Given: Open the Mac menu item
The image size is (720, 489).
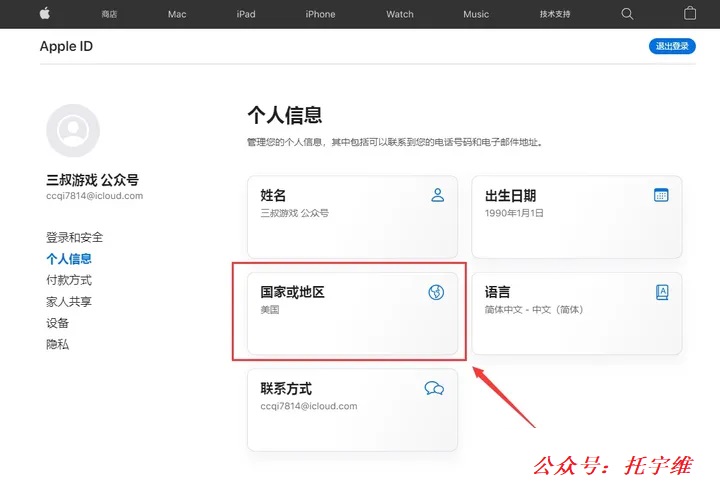Looking at the screenshot, I should coord(177,14).
